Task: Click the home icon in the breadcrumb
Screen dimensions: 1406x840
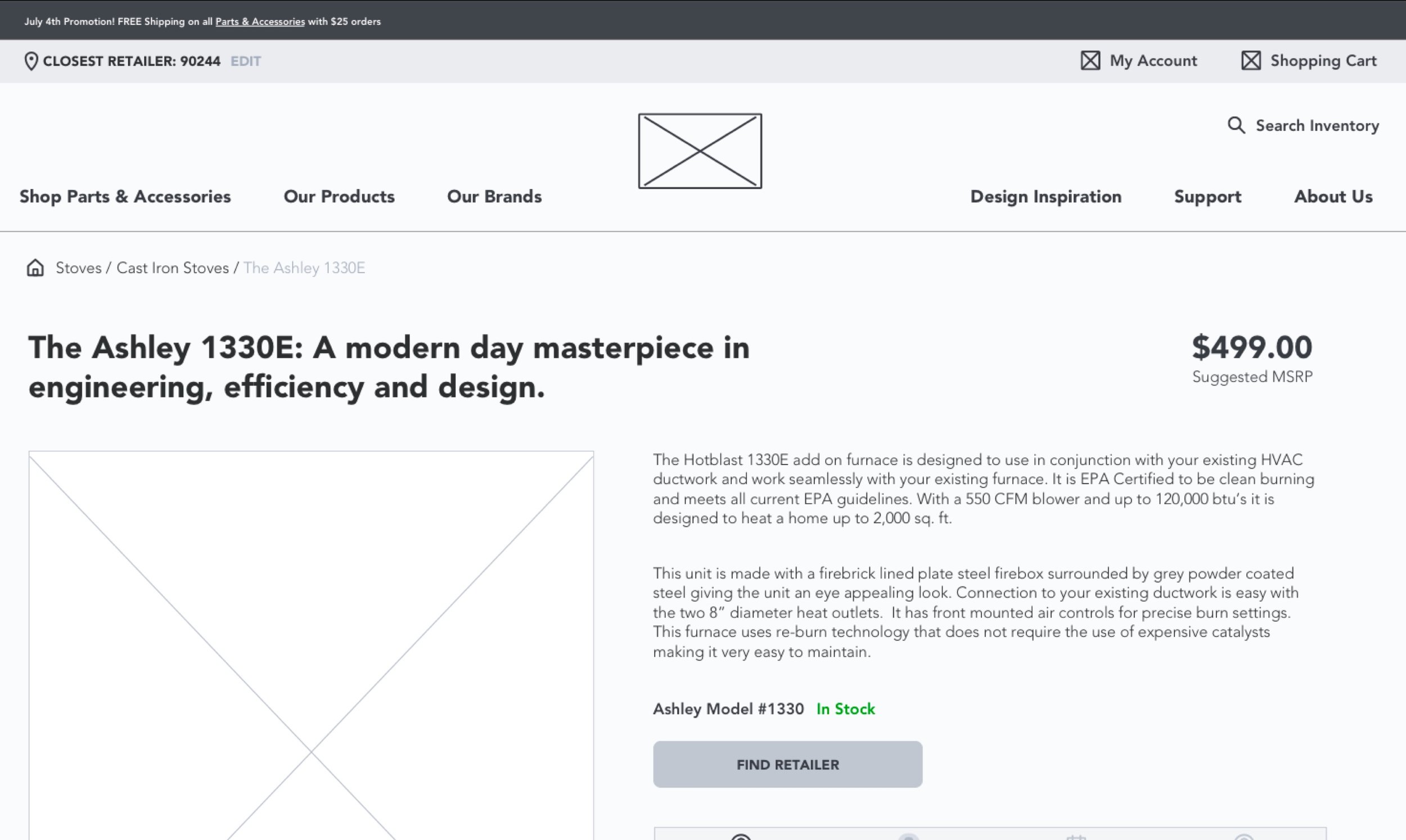Action: point(35,268)
